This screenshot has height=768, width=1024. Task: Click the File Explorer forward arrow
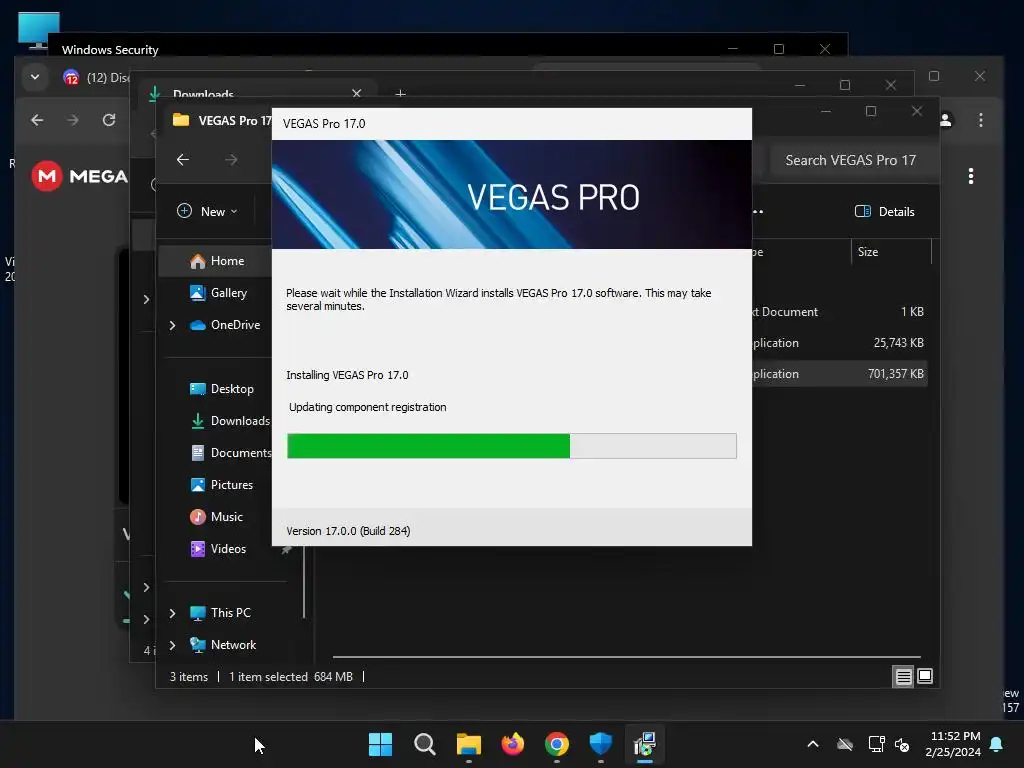[231, 159]
